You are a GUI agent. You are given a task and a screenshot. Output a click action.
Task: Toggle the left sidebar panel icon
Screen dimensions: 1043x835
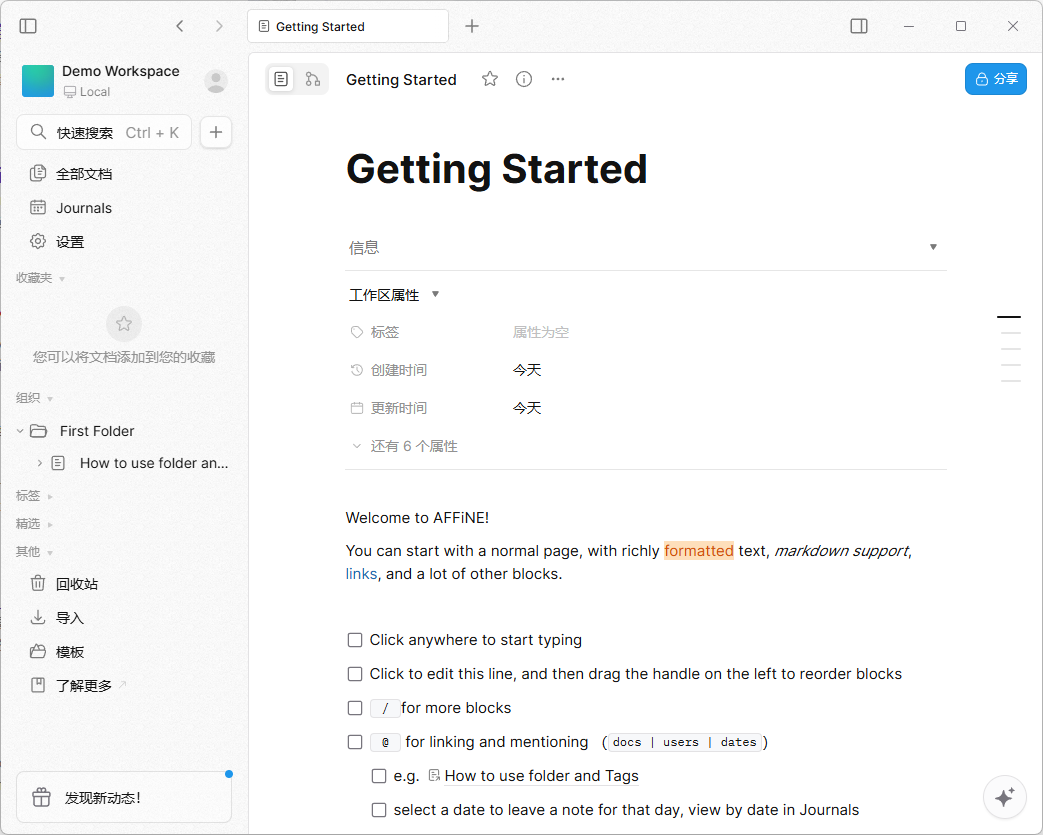[28, 26]
